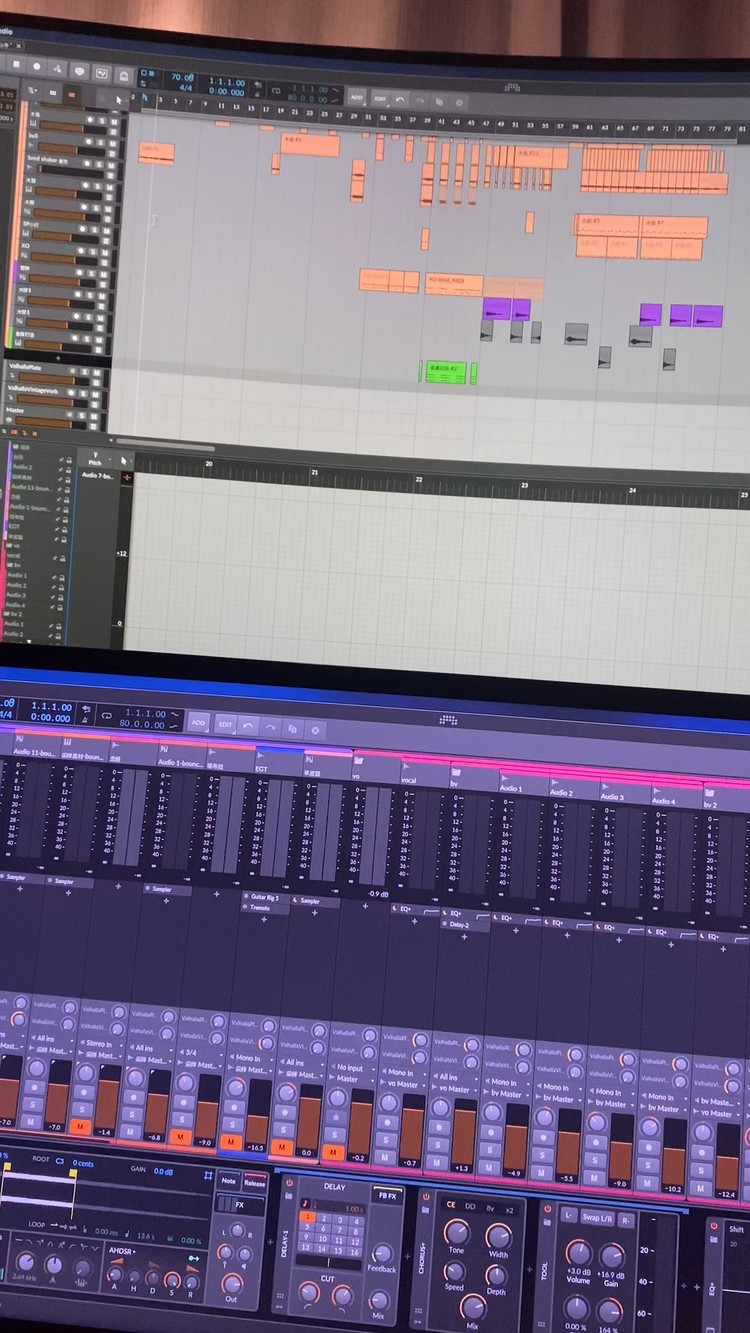
Task: Toggle the Swap L/R button in the Tool device
Action: (598, 1218)
